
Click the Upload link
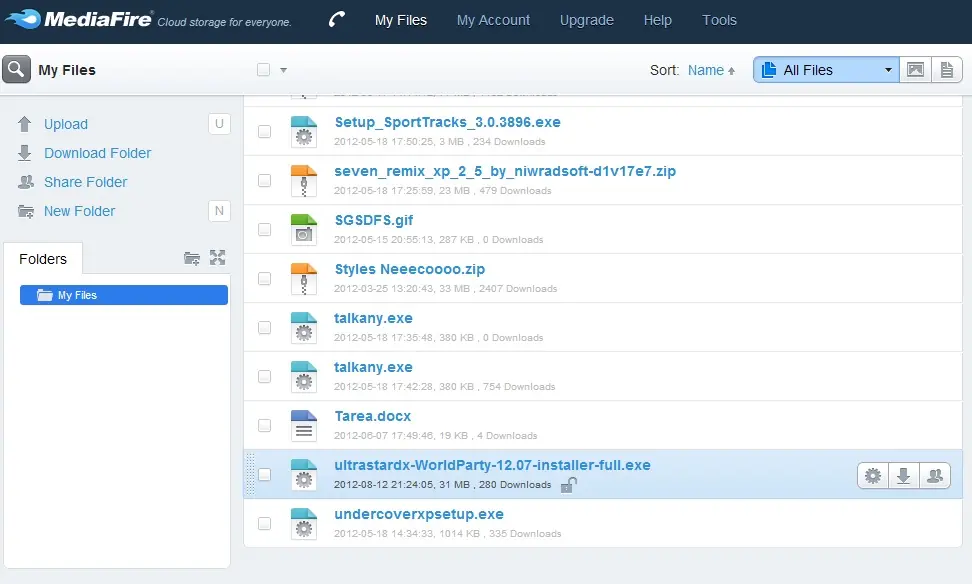(x=66, y=124)
